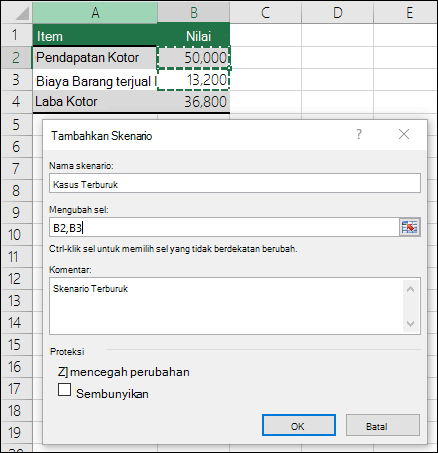Screen dimensions: 438x453
Task: Click the select-all corner of spreadsheet
Action: [x=17, y=13]
